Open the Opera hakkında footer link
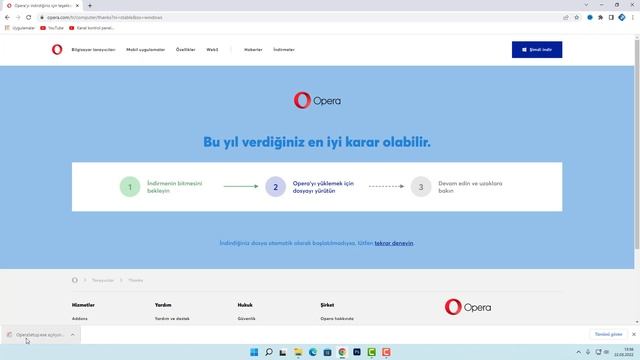Viewport: 640px width, 360px height. click(337, 318)
